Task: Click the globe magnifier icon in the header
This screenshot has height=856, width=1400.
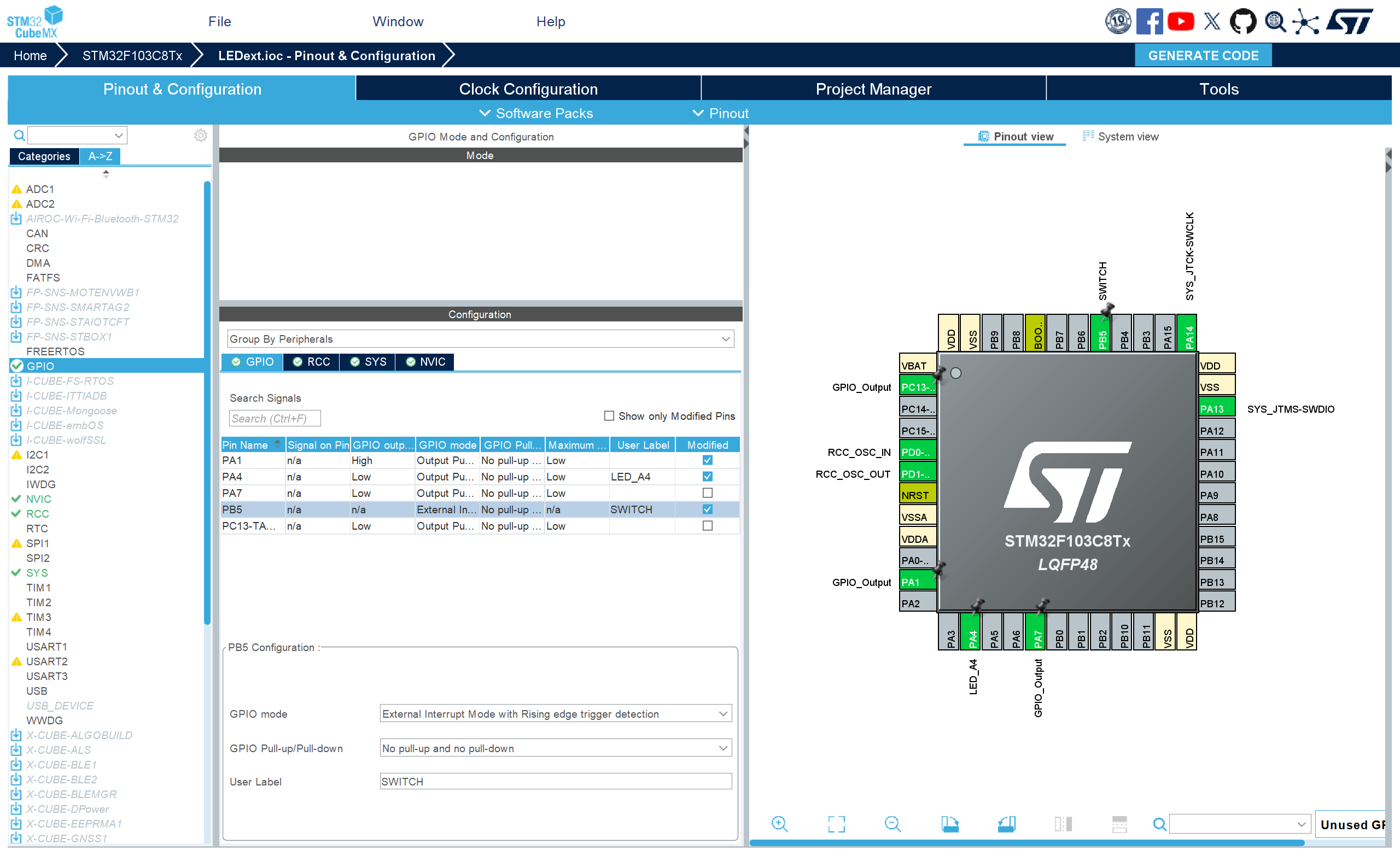Action: click(x=1275, y=21)
